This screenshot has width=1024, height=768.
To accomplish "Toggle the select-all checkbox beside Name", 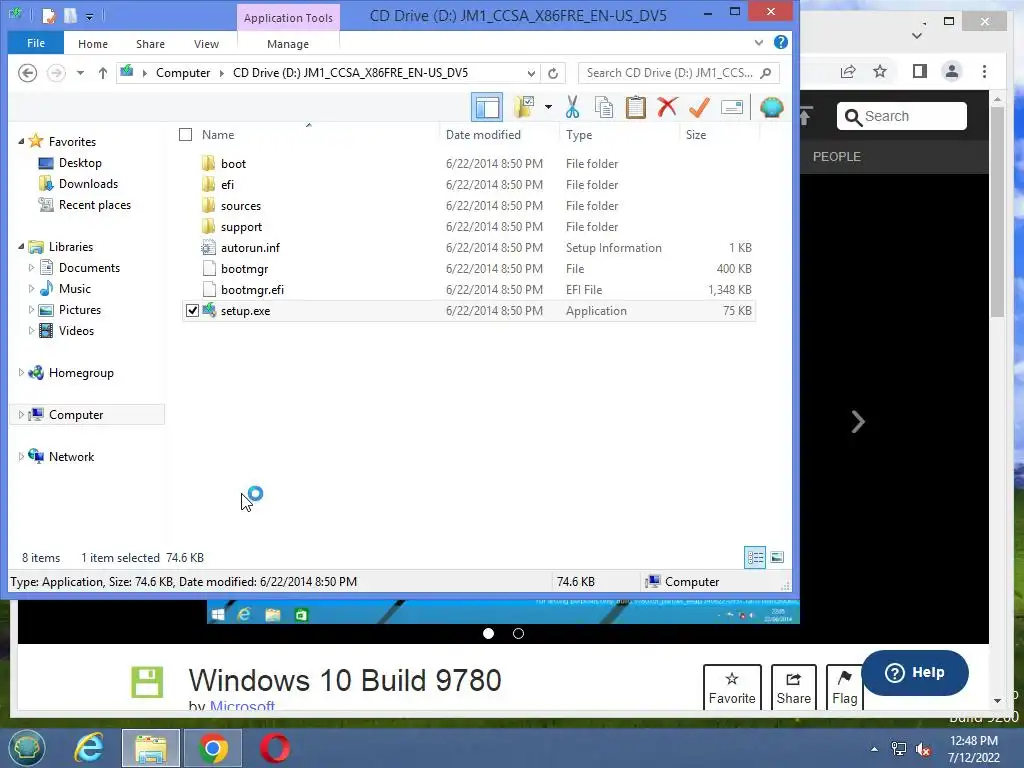I will coord(185,135).
